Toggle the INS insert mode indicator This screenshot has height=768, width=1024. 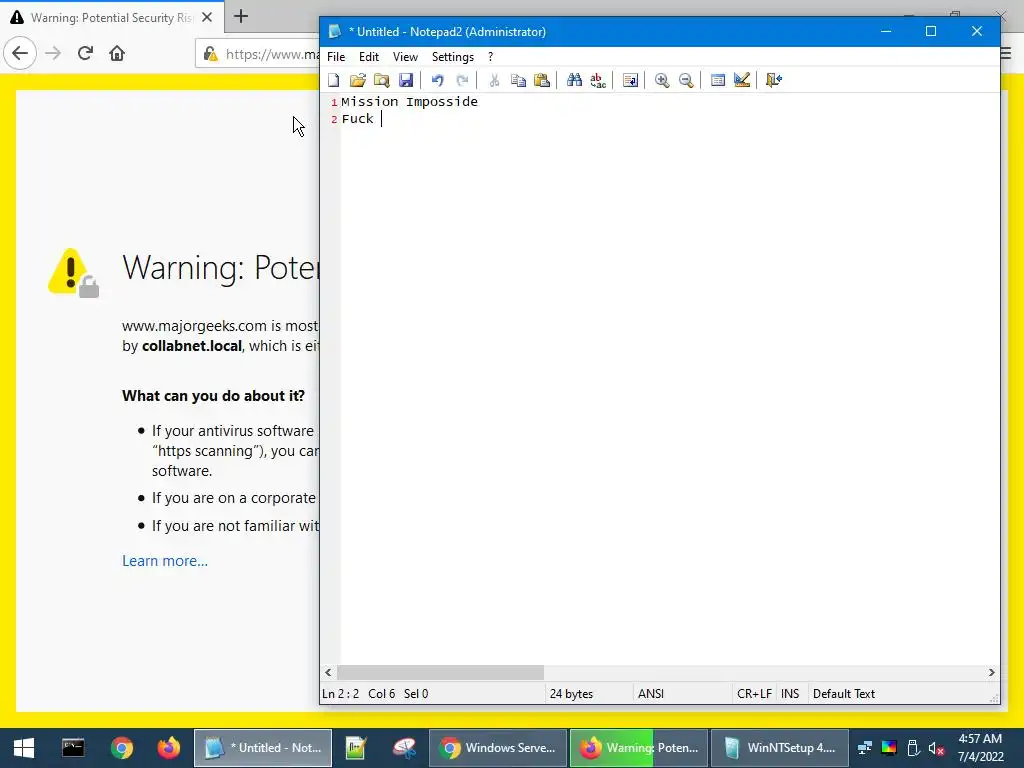(x=790, y=694)
